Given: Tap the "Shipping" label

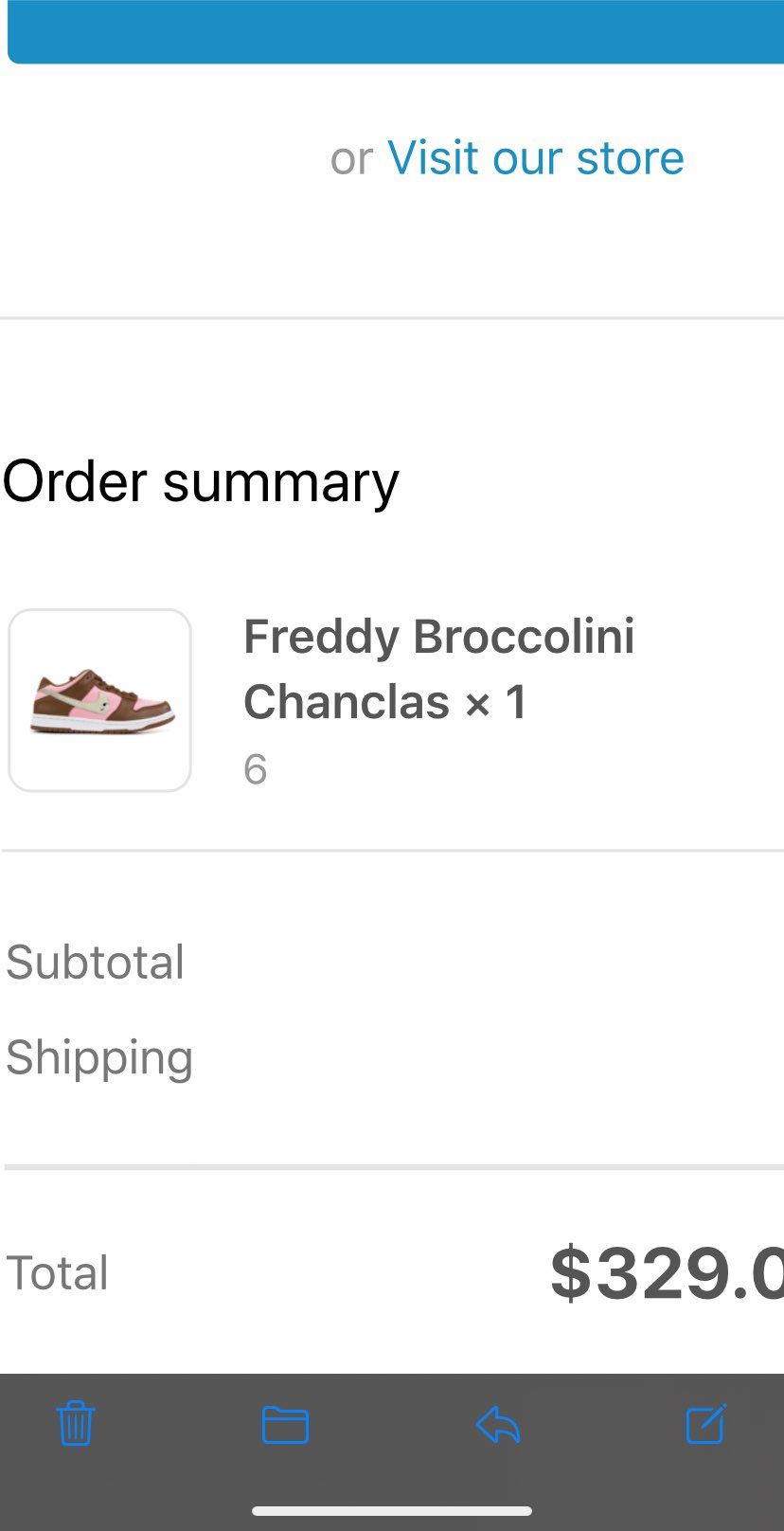Looking at the screenshot, I should click(x=99, y=1057).
